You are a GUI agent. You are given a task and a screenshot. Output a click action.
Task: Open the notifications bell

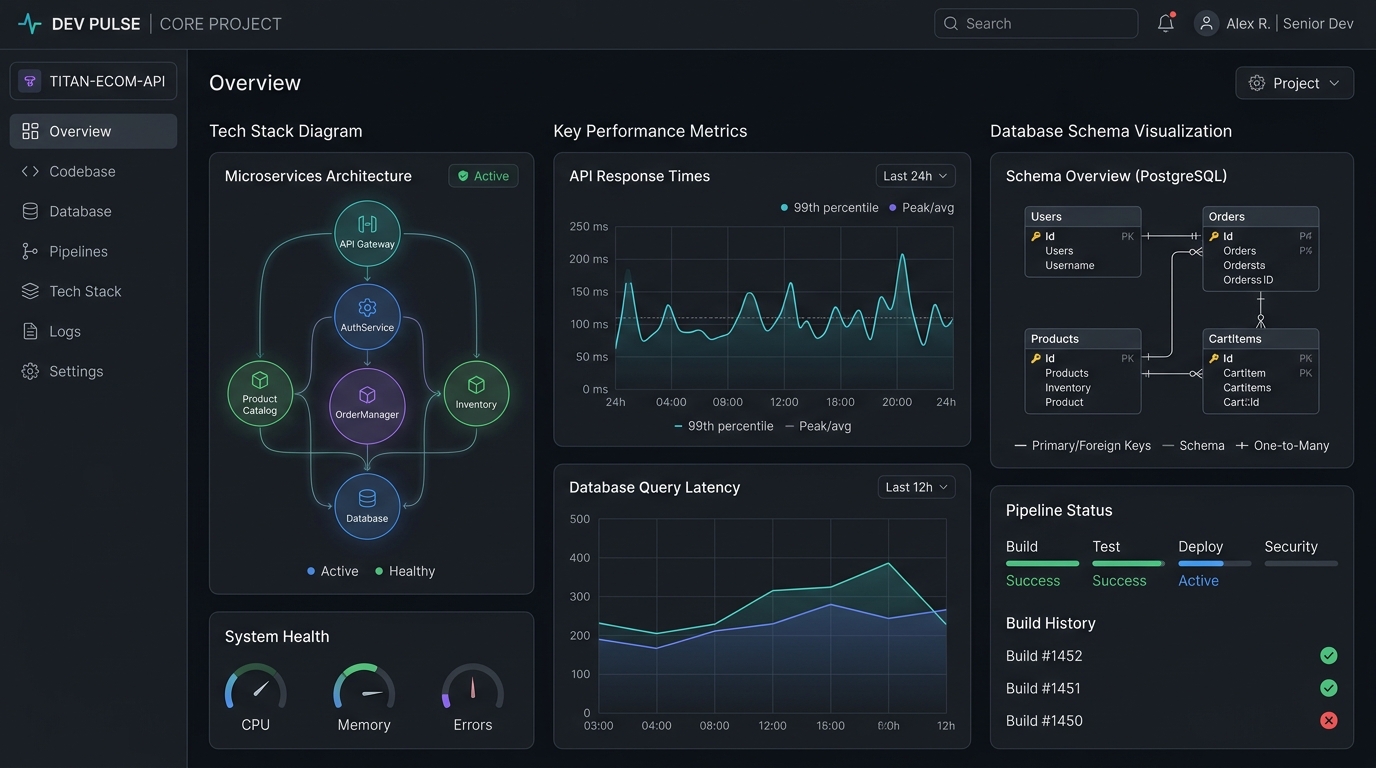[x=1166, y=23]
